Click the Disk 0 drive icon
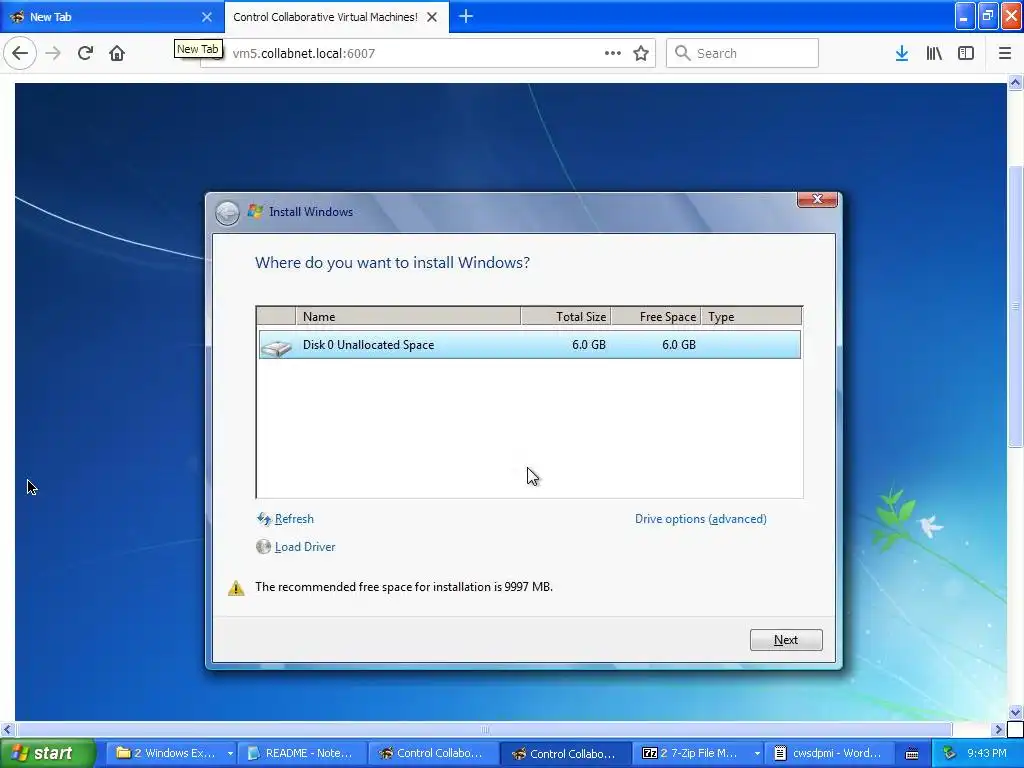Viewport: 1024px width, 768px height. click(x=276, y=347)
